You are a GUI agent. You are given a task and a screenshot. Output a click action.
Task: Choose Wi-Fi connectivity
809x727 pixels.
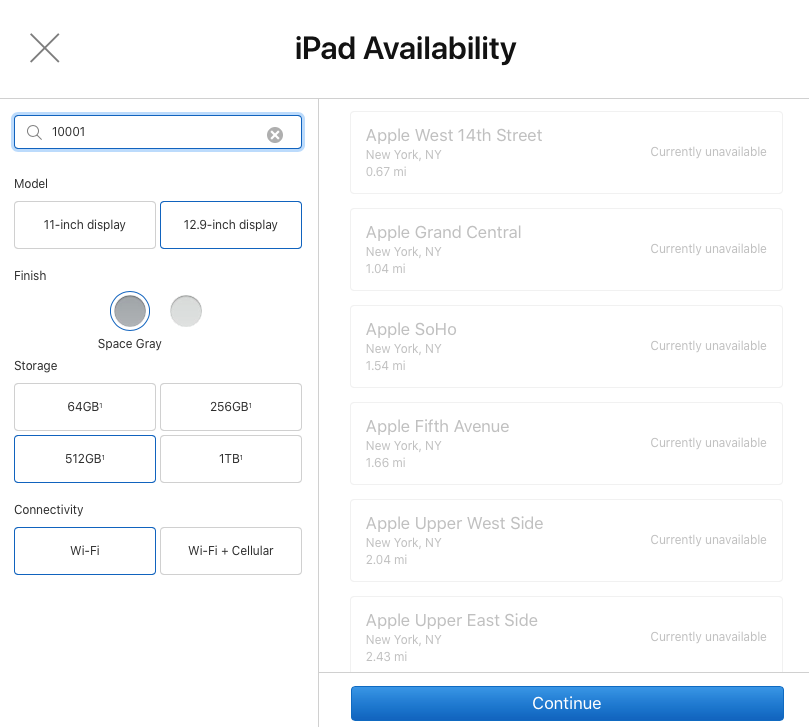click(x=85, y=551)
